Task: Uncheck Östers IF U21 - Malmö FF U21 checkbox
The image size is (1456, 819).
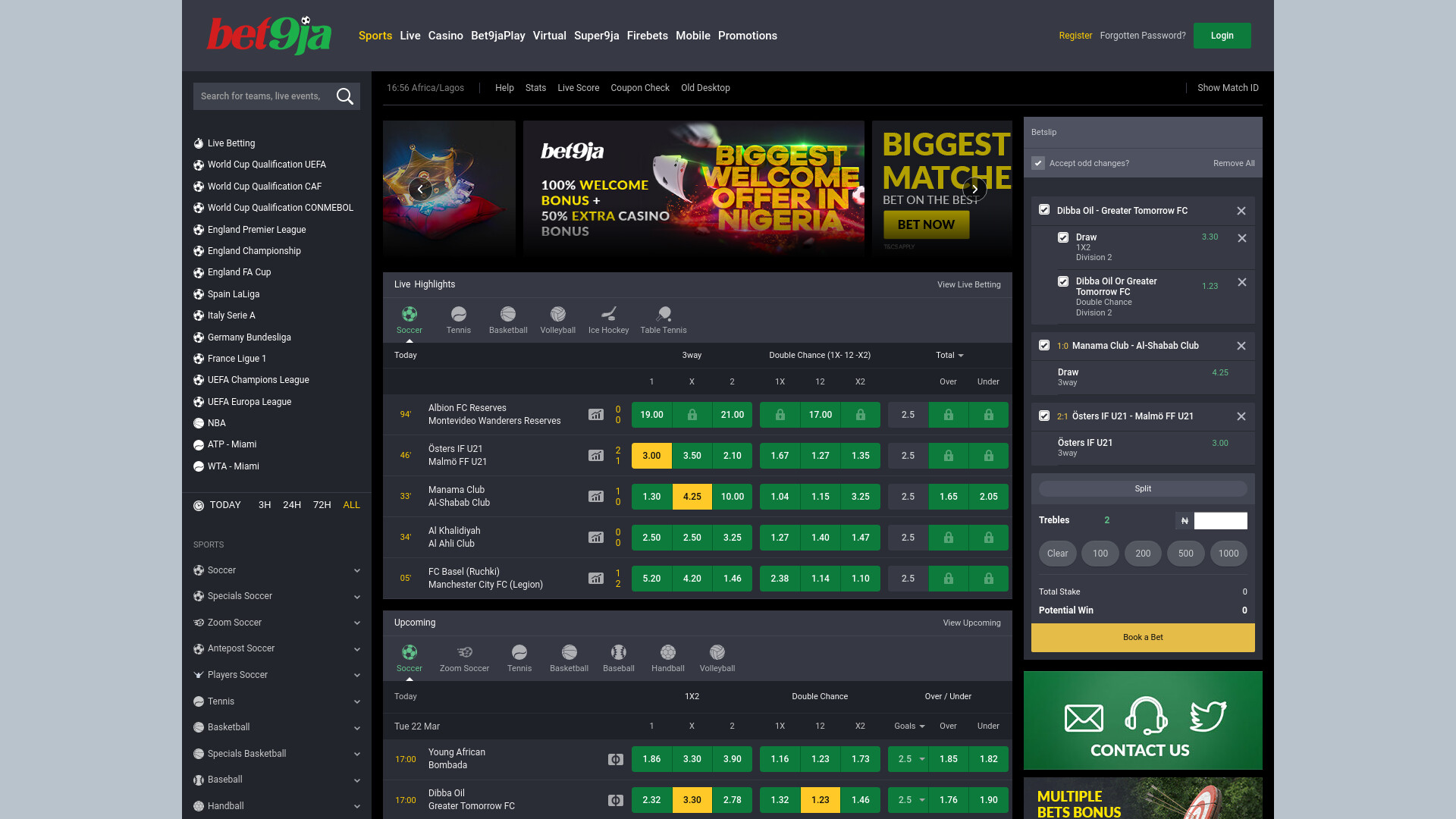Action: pos(1044,416)
